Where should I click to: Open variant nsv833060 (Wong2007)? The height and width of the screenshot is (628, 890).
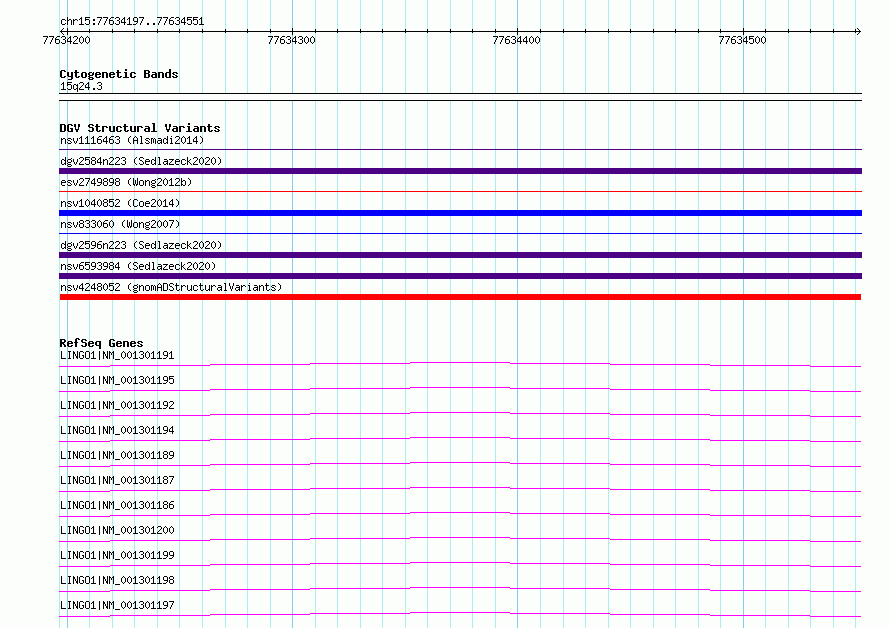[120, 224]
